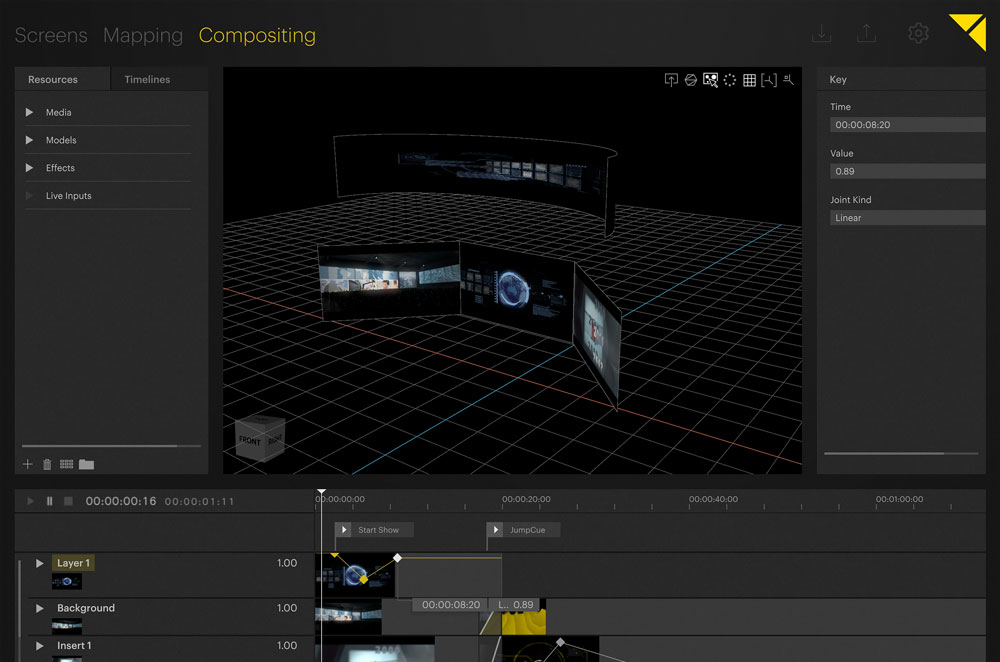This screenshot has width=1000, height=662.
Task: Toggle the grid overlay in the 3D viewport
Action: tap(749, 80)
